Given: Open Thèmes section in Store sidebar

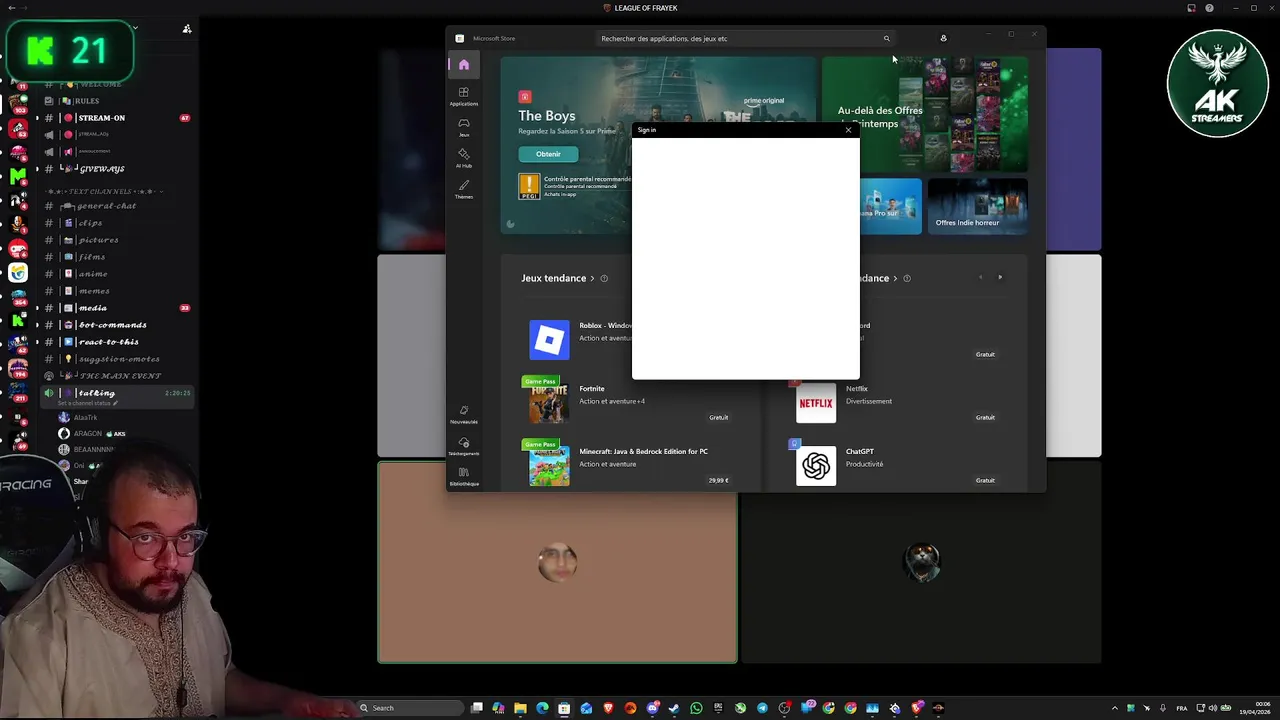Looking at the screenshot, I should click(x=464, y=189).
